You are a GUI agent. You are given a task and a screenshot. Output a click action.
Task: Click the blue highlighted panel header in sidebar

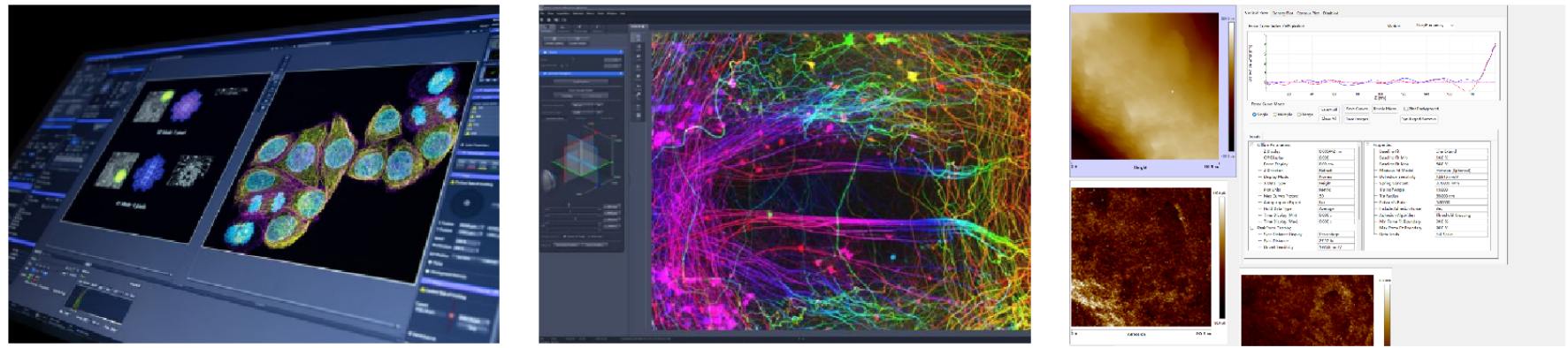[582, 52]
